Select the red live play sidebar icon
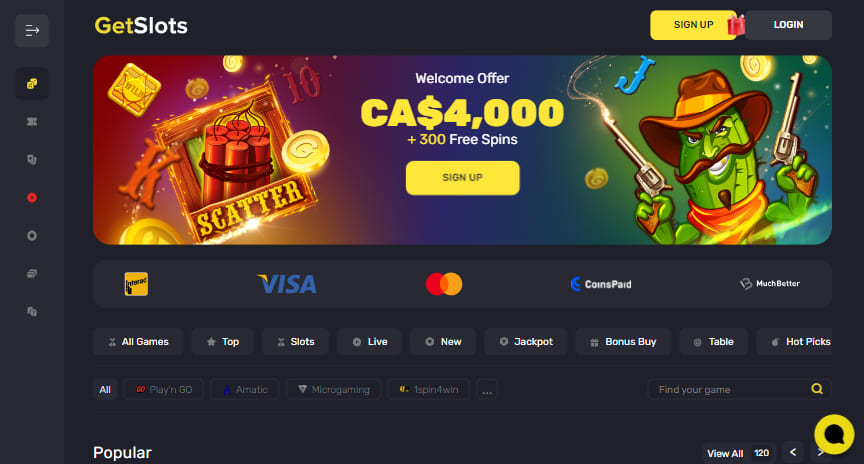The image size is (864, 464). tap(32, 198)
